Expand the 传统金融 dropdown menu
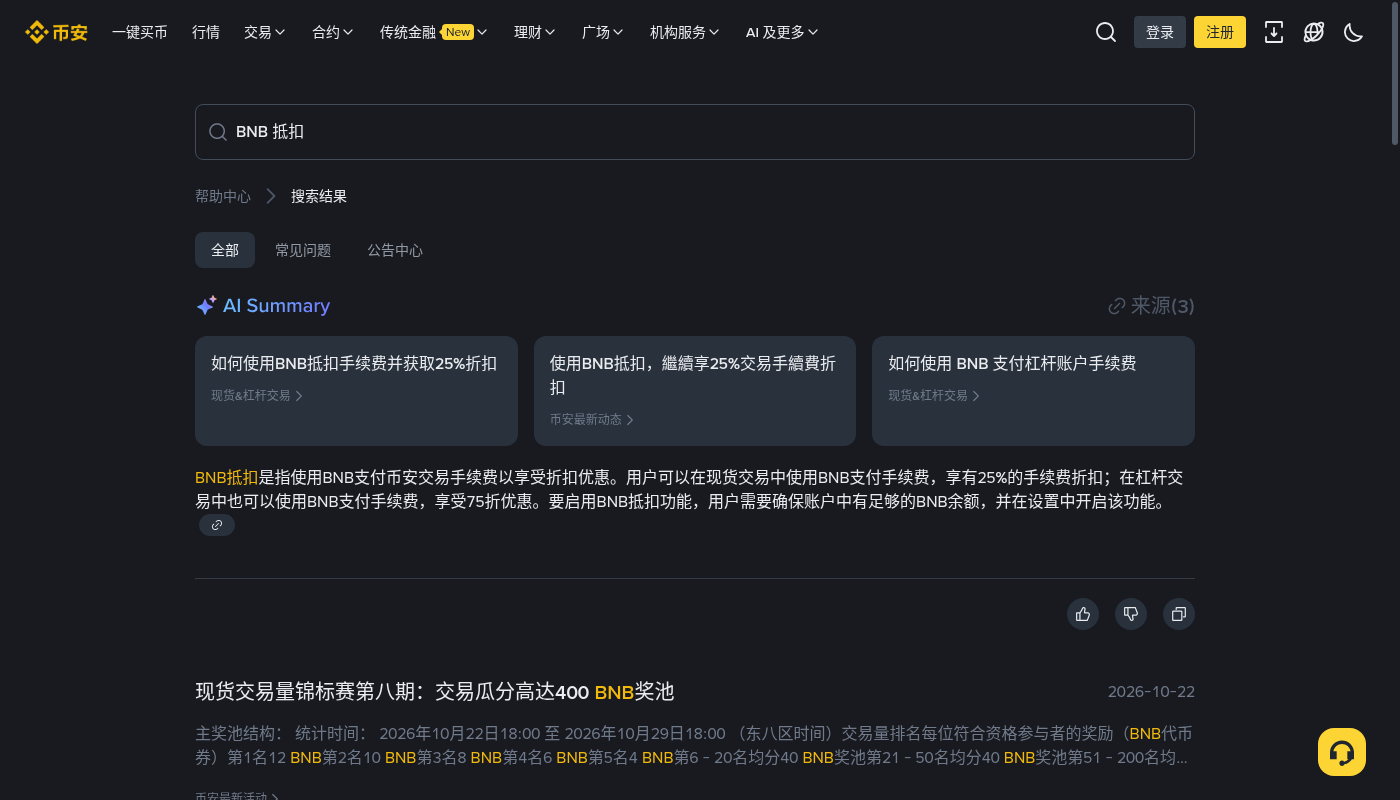Viewport: 1400px width, 800px height. [x=434, y=32]
